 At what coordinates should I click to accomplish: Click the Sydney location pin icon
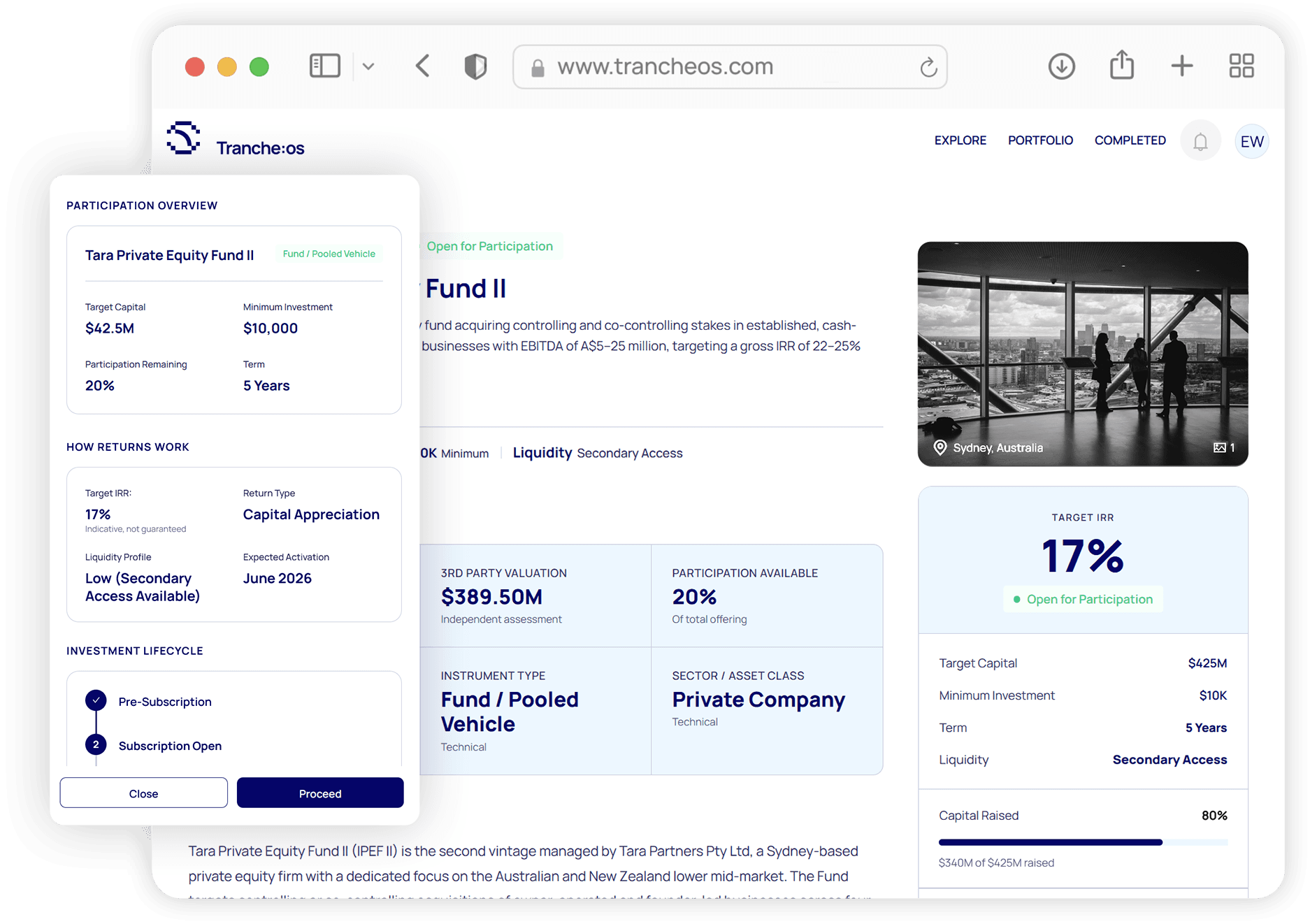click(940, 447)
